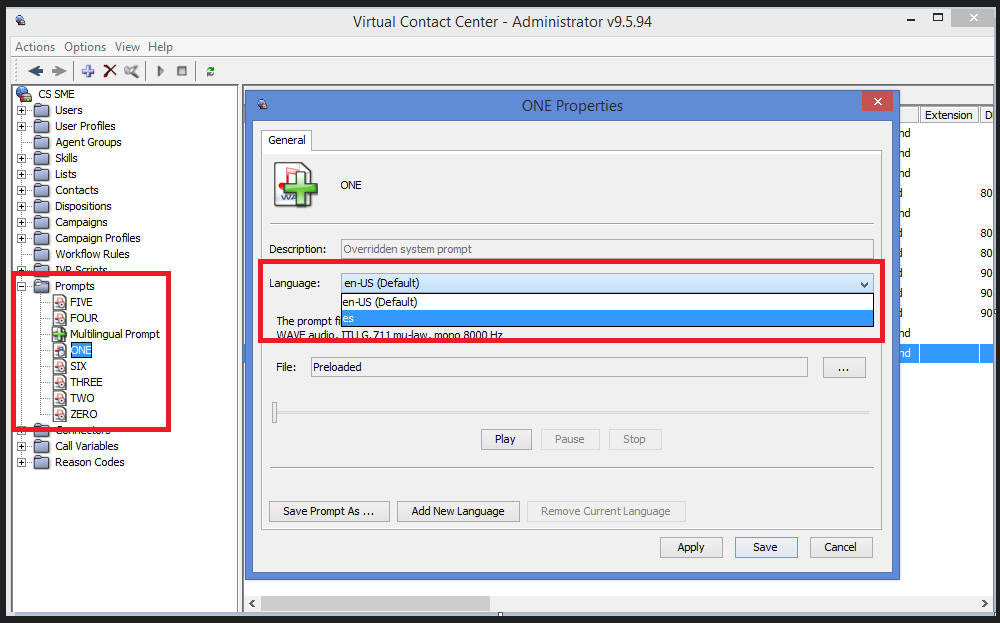The image size is (1000, 623).
Task: Click the application icon in main title bar
Action: point(21,20)
